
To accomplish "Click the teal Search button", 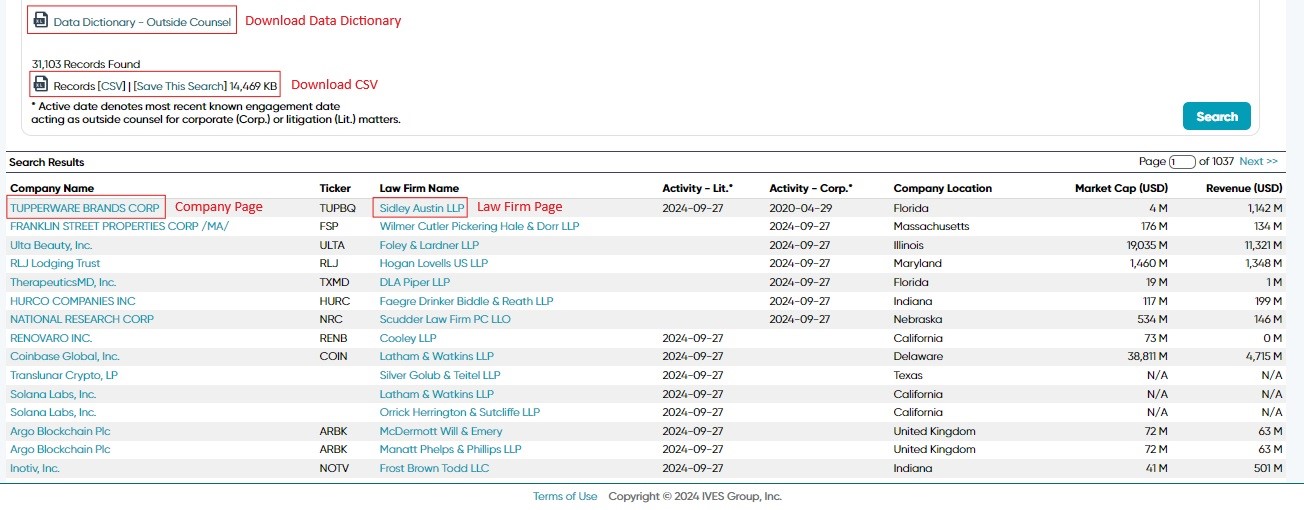I will click(1217, 116).
